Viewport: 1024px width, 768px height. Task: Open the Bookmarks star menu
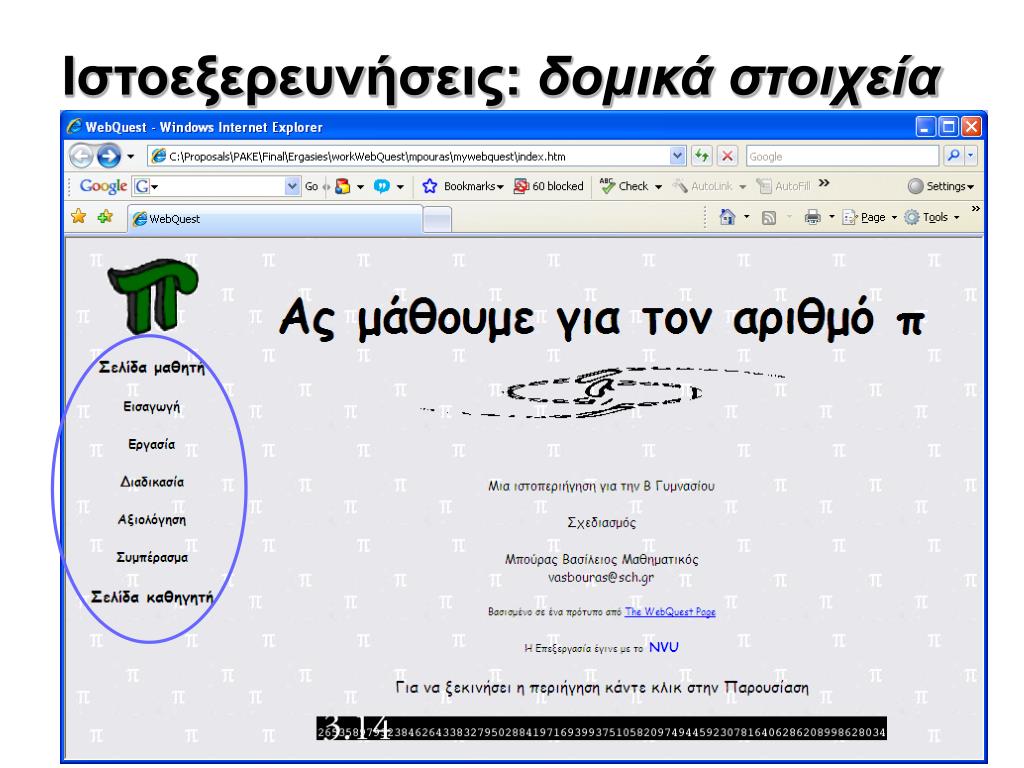(x=462, y=187)
